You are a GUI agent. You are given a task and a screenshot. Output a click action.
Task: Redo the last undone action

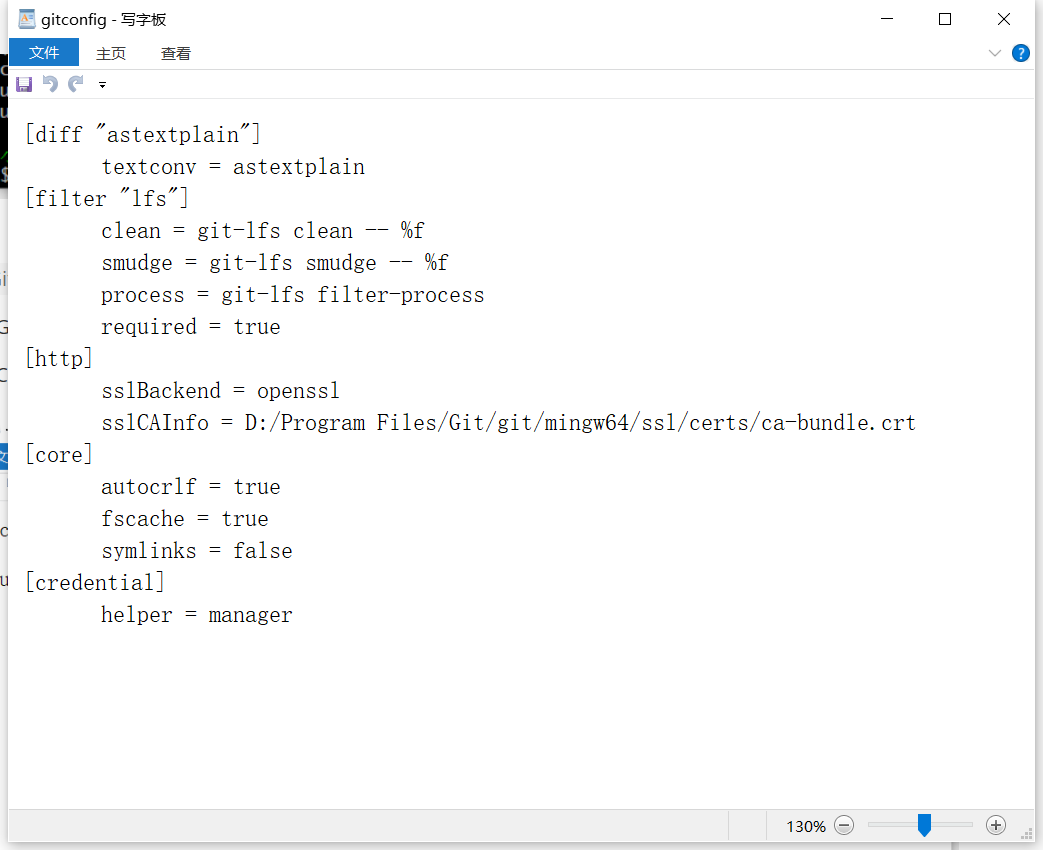coord(76,84)
